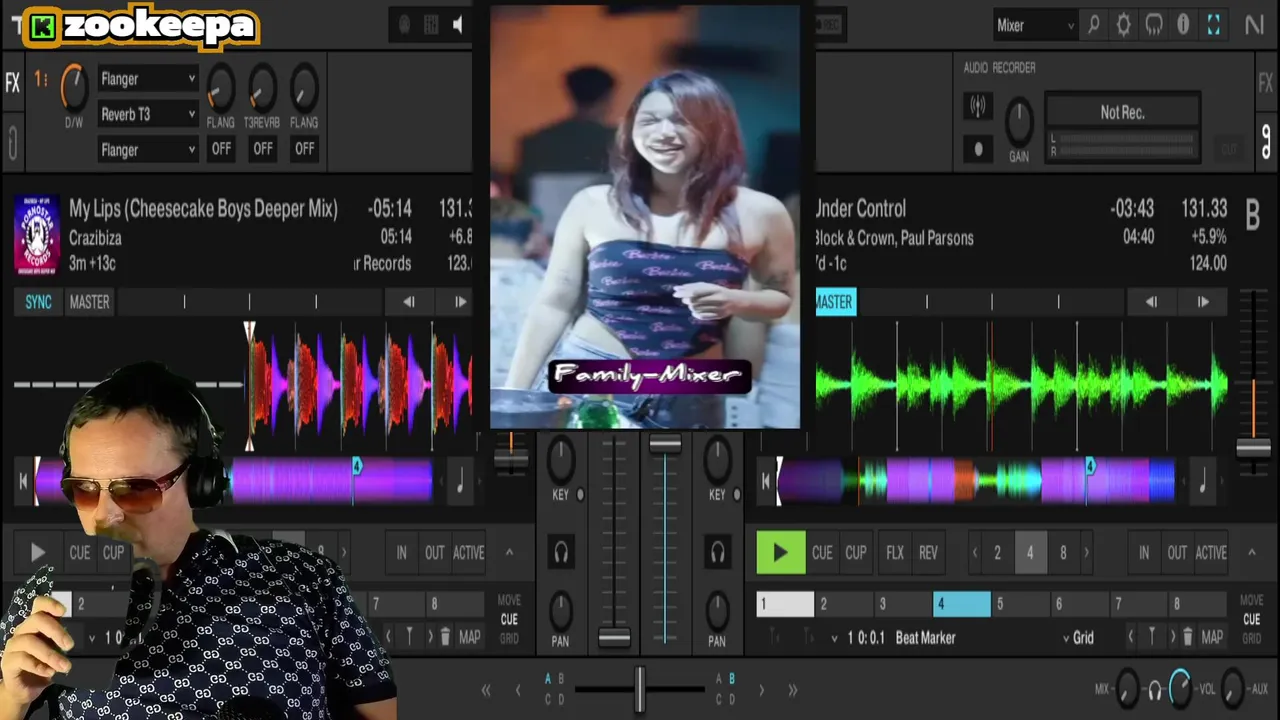Snap crossfader fully left with double arrow
The width and height of the screenshot is (1280, 720).
(x=486, y=690)
